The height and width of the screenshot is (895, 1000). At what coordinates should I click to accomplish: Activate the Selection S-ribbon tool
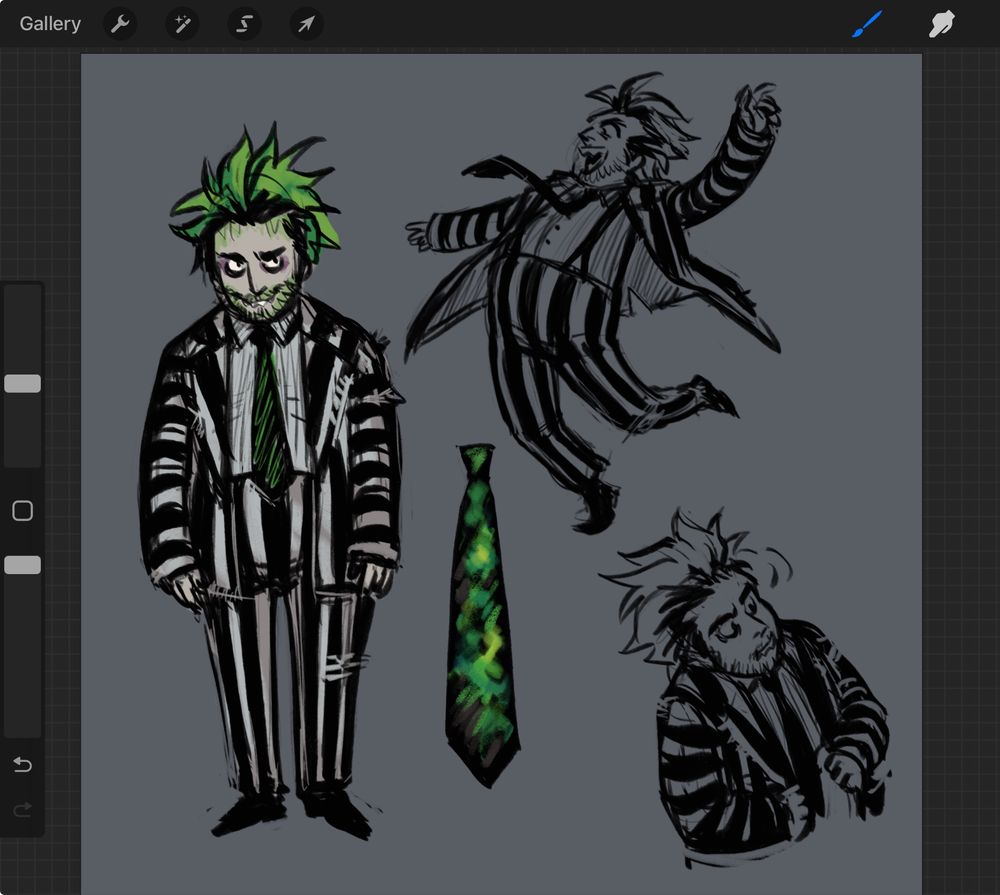click(244, 24)
